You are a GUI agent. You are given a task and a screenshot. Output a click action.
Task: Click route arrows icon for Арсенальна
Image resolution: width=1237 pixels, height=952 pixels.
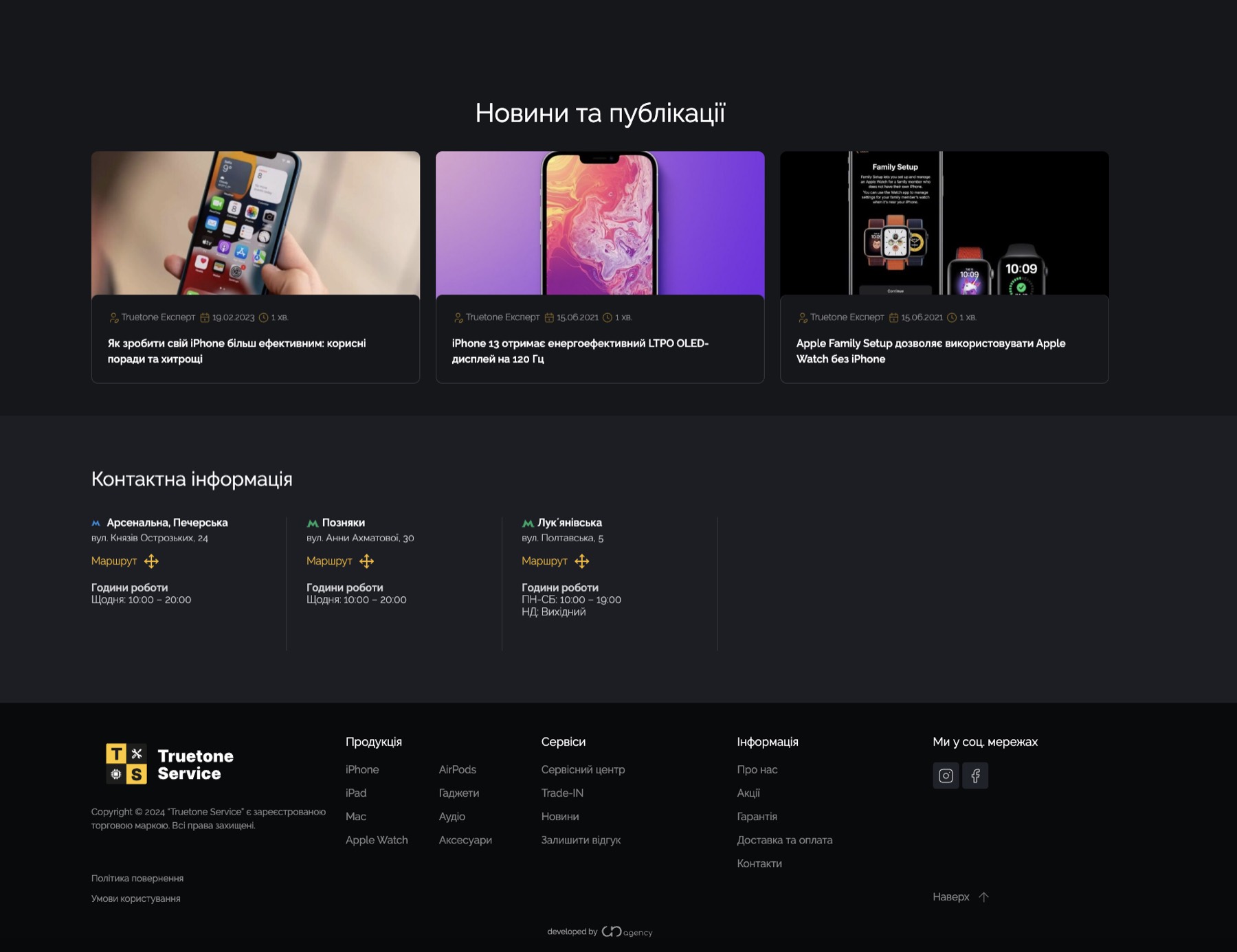[151, 561]
